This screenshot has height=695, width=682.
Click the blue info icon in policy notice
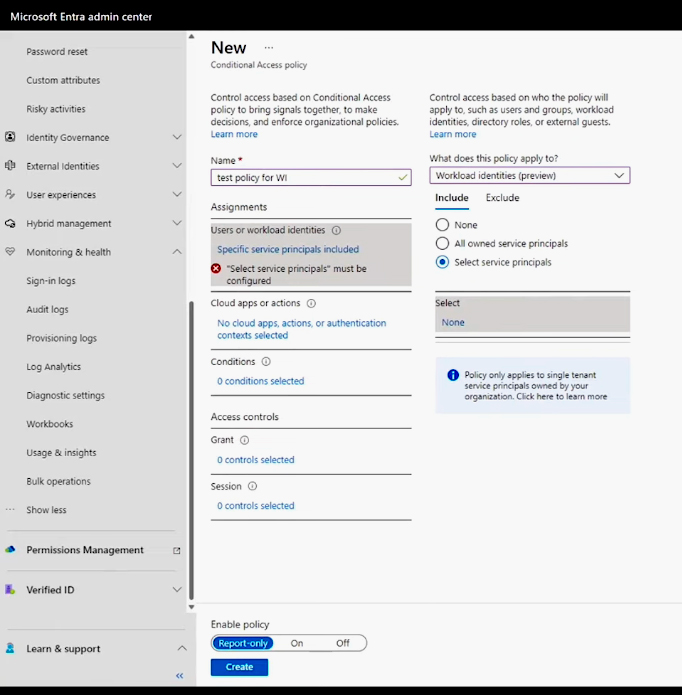pyautogui.click(x=453, y=375)
